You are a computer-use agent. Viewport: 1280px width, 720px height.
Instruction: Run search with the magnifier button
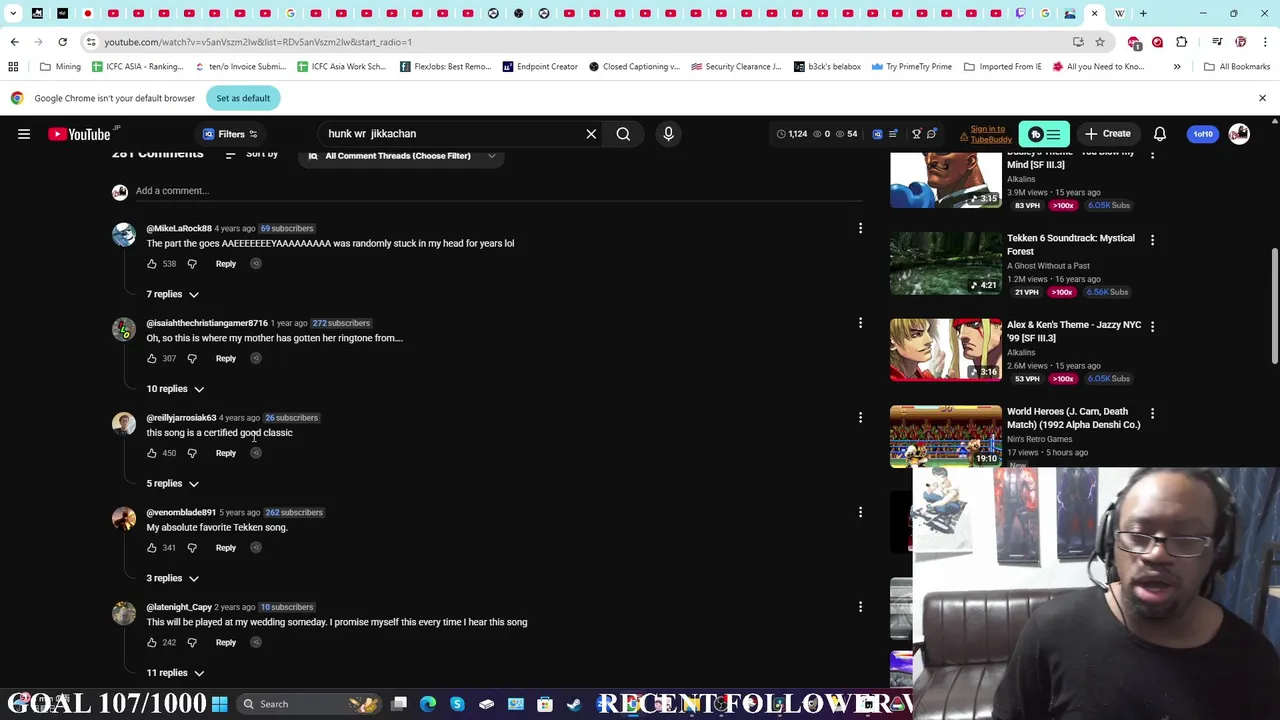click(x=623, y=134)
